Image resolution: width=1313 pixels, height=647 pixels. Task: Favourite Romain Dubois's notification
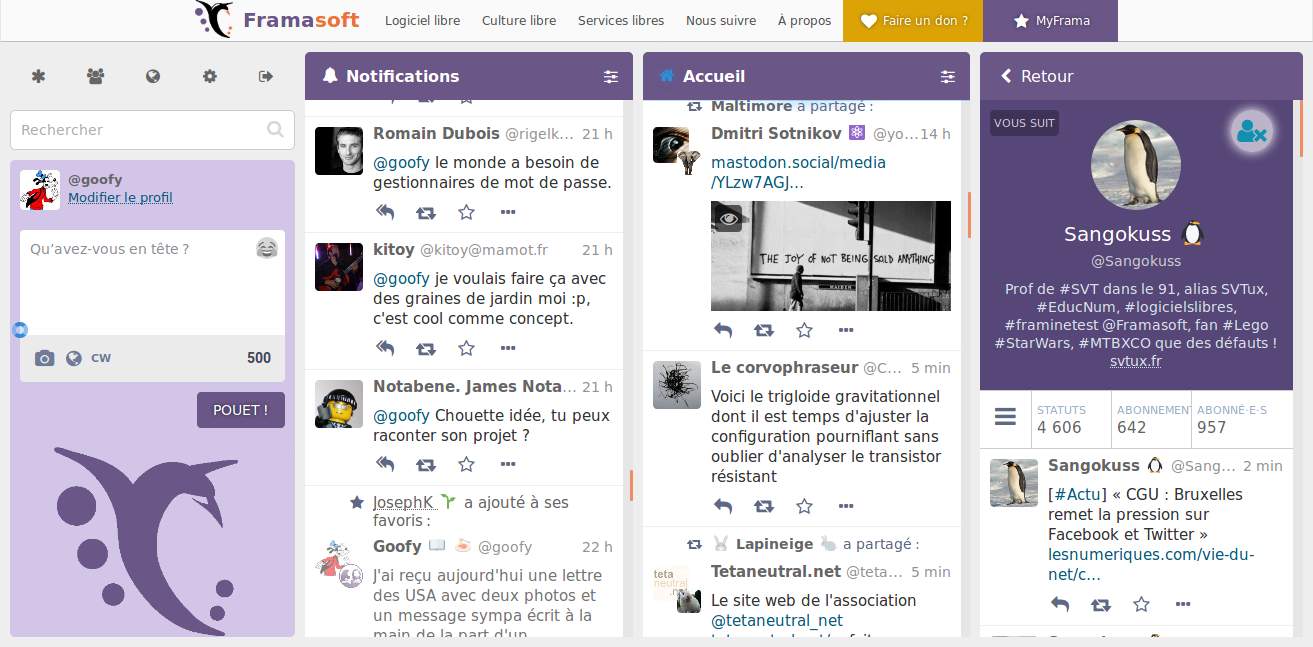pyautogui.click(x=466, y=212)
